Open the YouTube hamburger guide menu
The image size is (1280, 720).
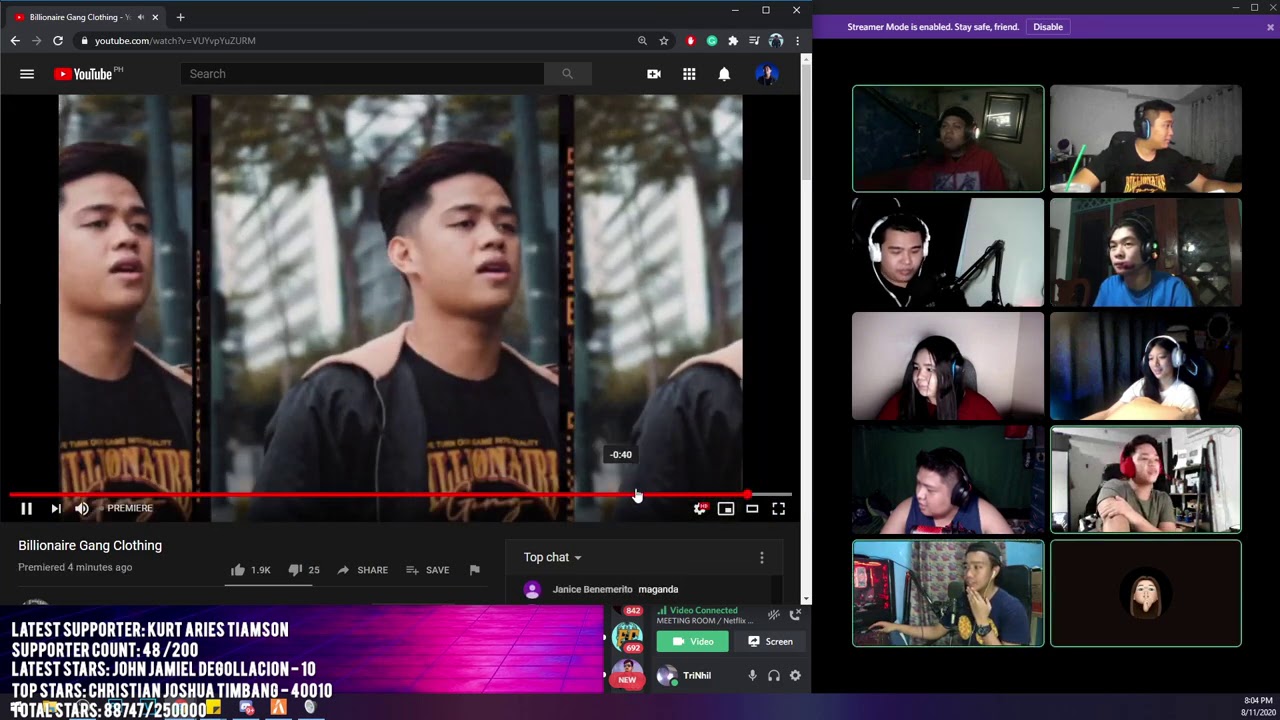27,74
